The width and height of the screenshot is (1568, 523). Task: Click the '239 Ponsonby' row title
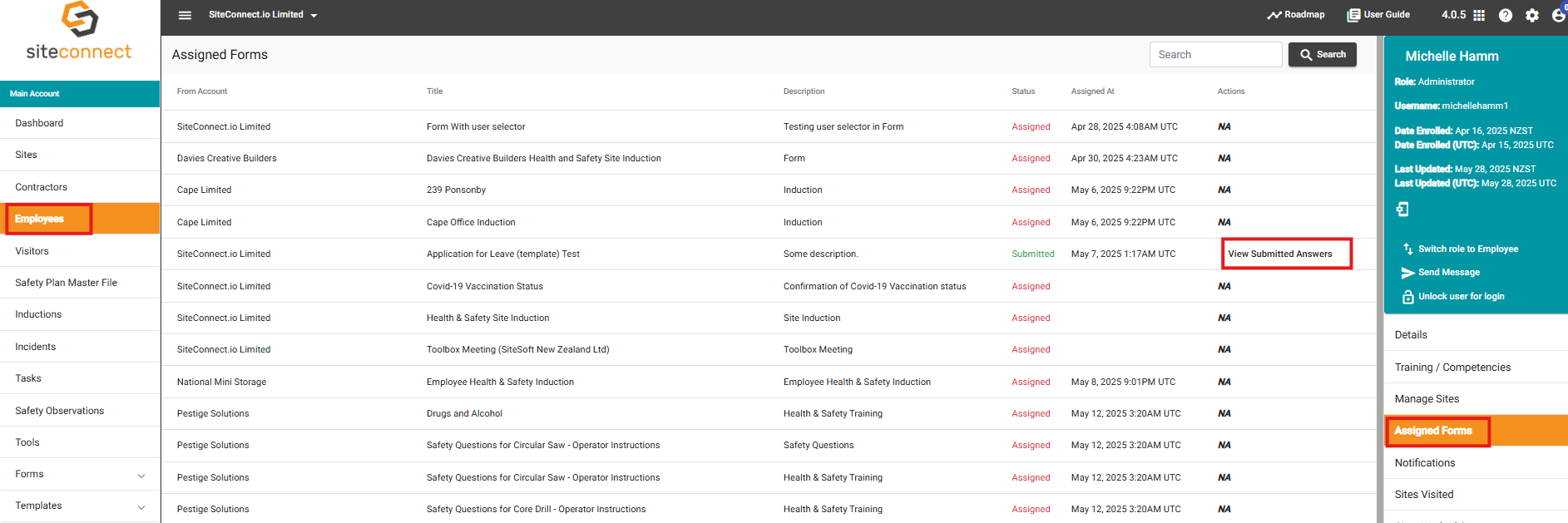[x=456, y=190]
